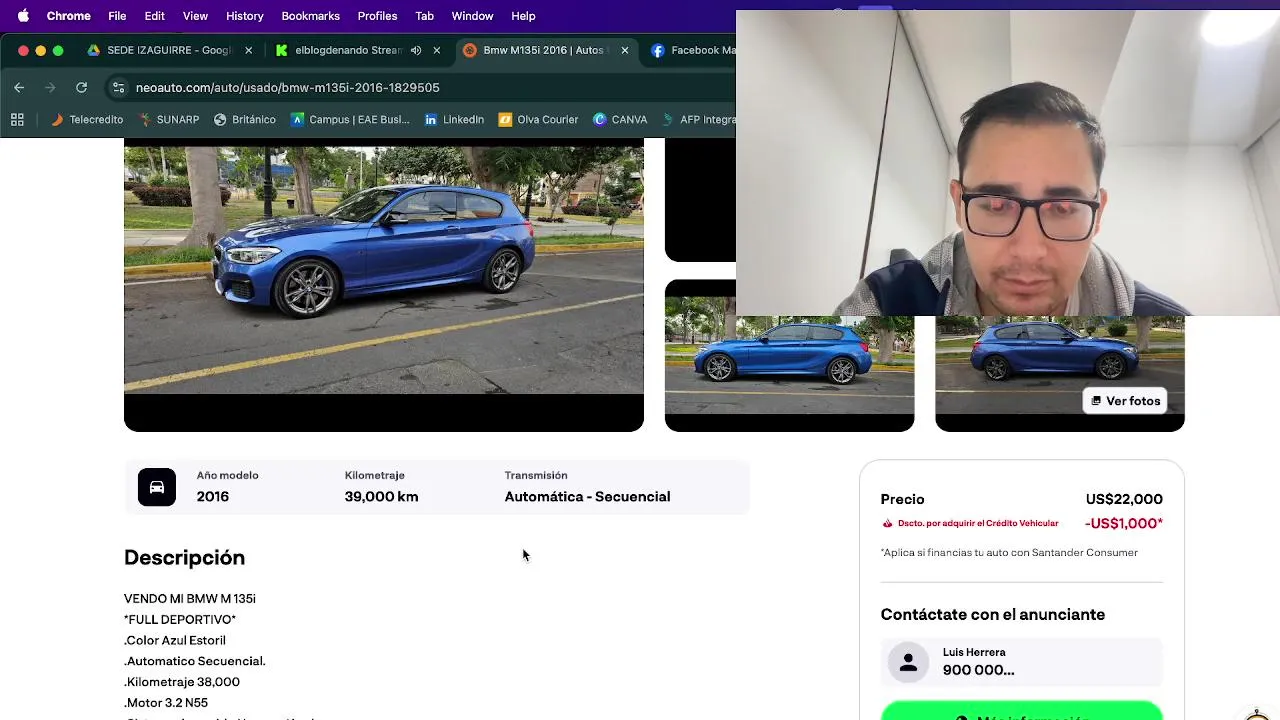The width and height of the screenshot is (1280, 720).
Task: Switch to the Facebook tab
Action: point(692,50)
